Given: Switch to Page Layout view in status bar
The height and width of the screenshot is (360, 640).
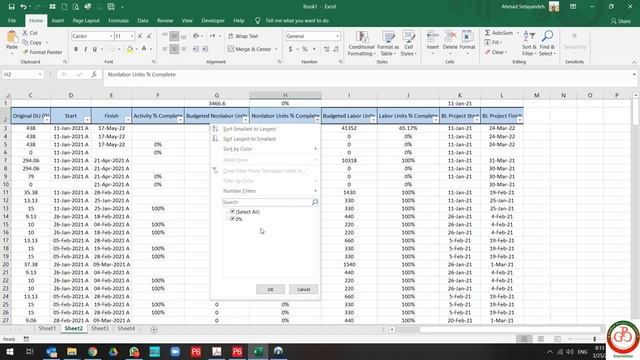Looking at the screenshot, I should (540, 339).
